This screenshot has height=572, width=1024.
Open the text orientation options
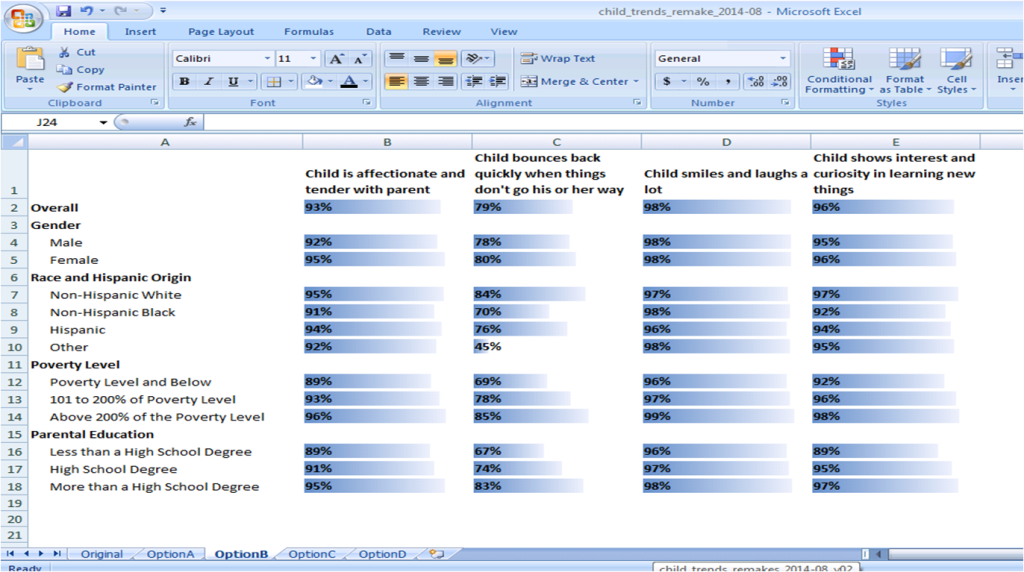tap(477, 59)
